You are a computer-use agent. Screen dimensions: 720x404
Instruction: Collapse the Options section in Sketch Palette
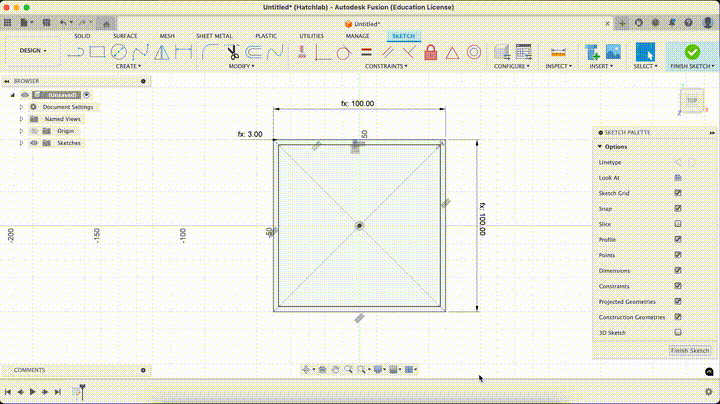(x=600, y=146)
